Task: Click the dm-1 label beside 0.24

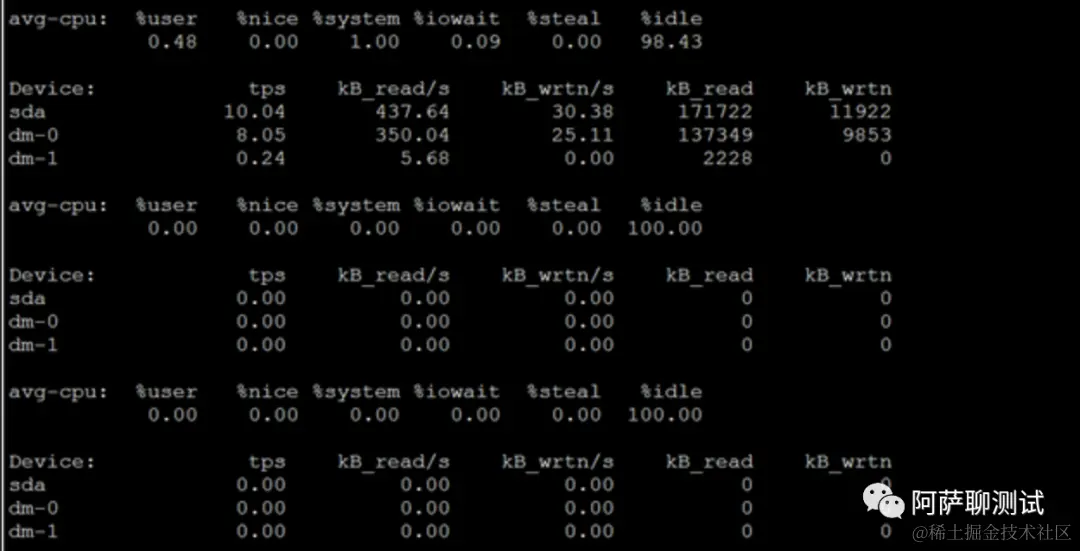Action: point(34,158)
